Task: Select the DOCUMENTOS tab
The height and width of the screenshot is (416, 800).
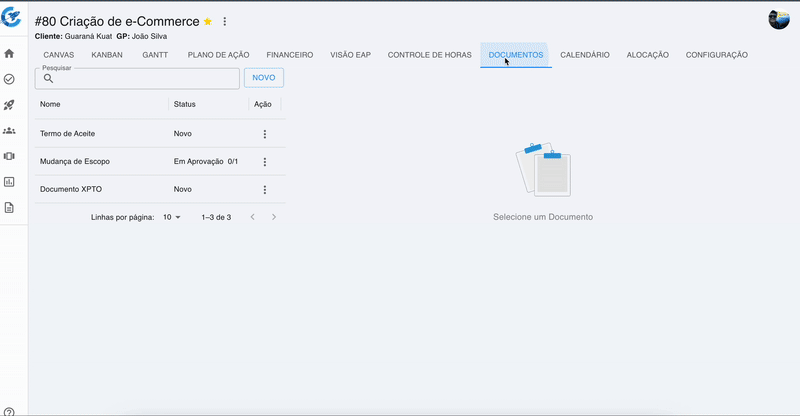Action: (516, 55)
